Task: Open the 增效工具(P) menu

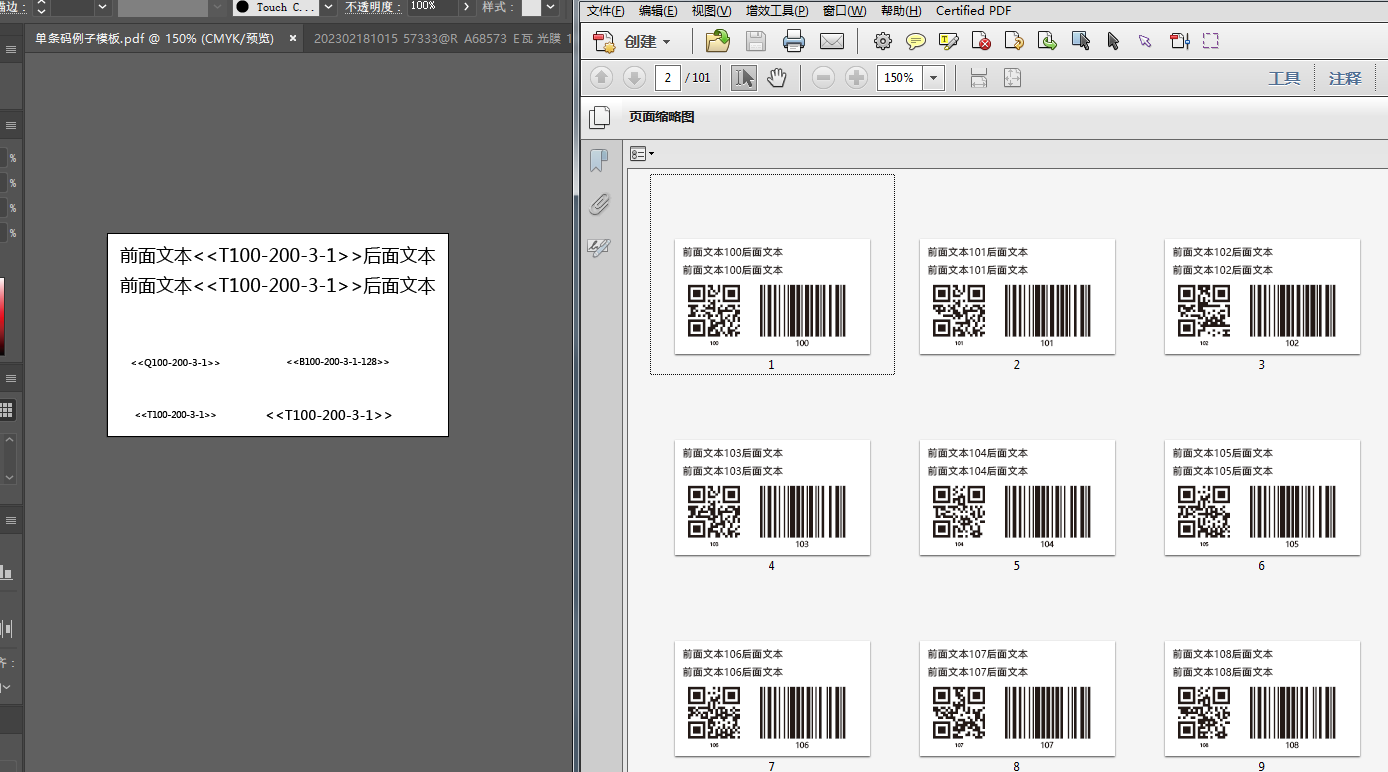Action: click(x=777, y=11)
